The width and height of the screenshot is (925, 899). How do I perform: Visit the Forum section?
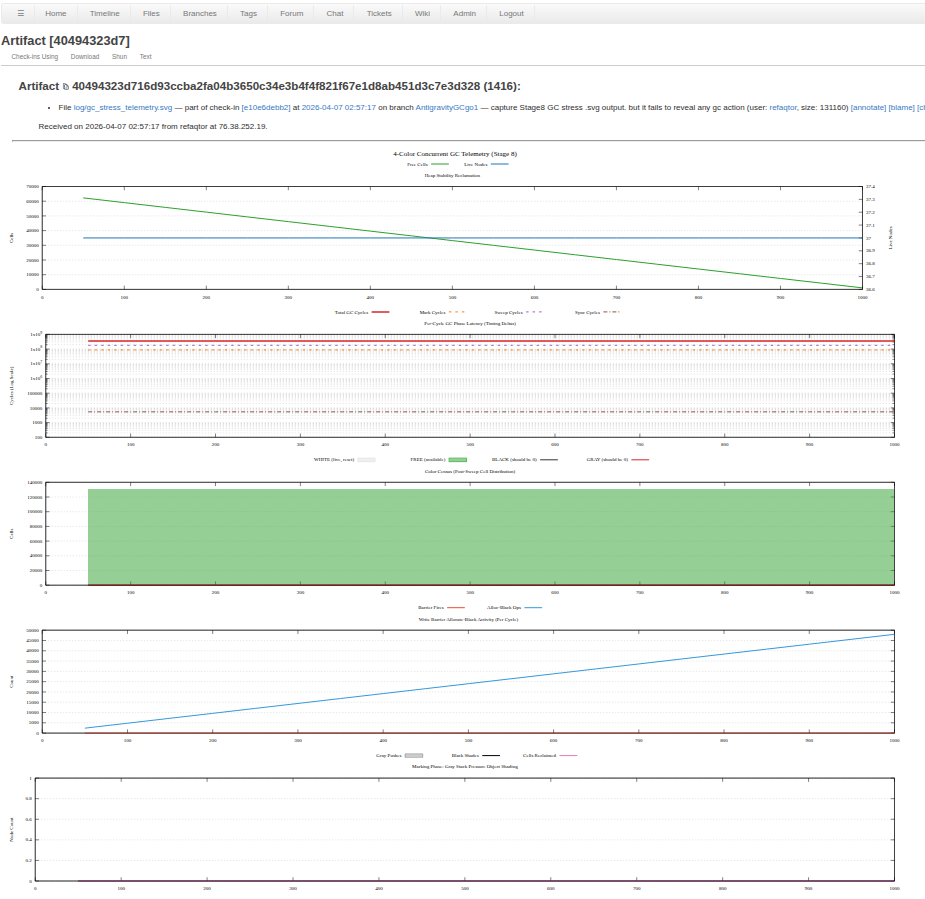click(x=291, y=13)
